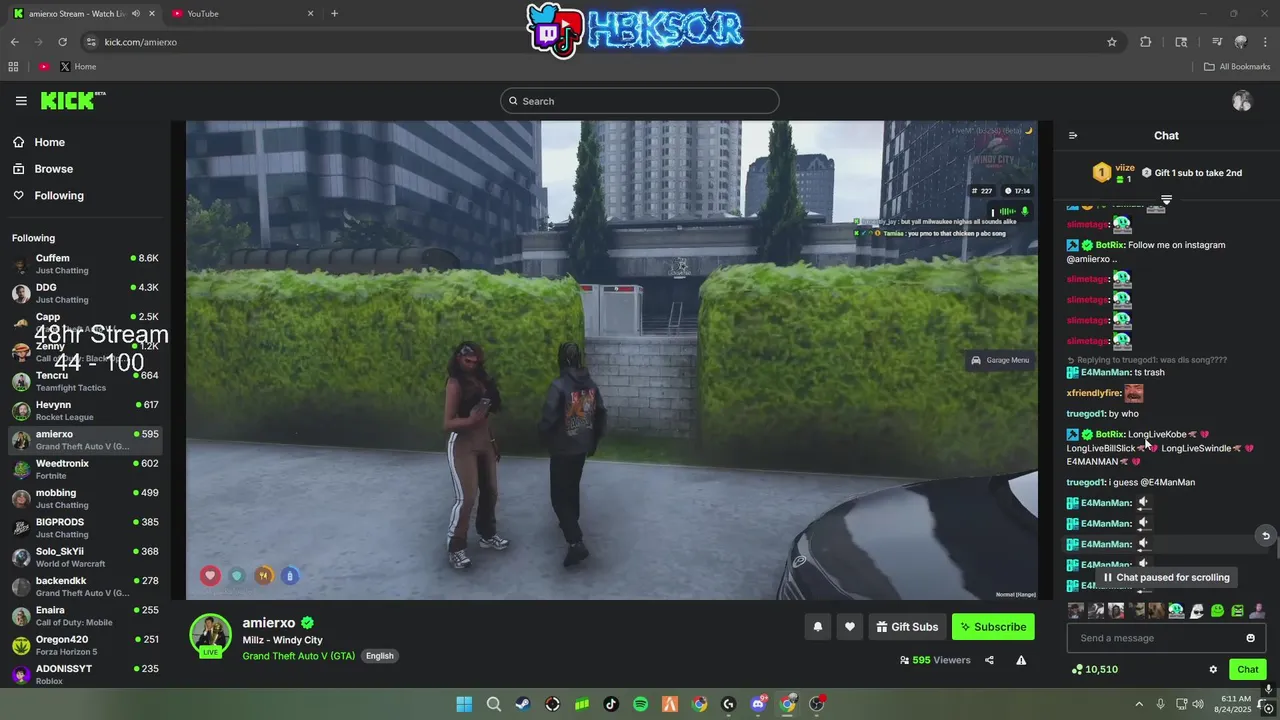Click the sunglasses ghost emote in quick emotes
Image resolution: width=1280 pixels, height=720 pixels.
coord(1197,610)
